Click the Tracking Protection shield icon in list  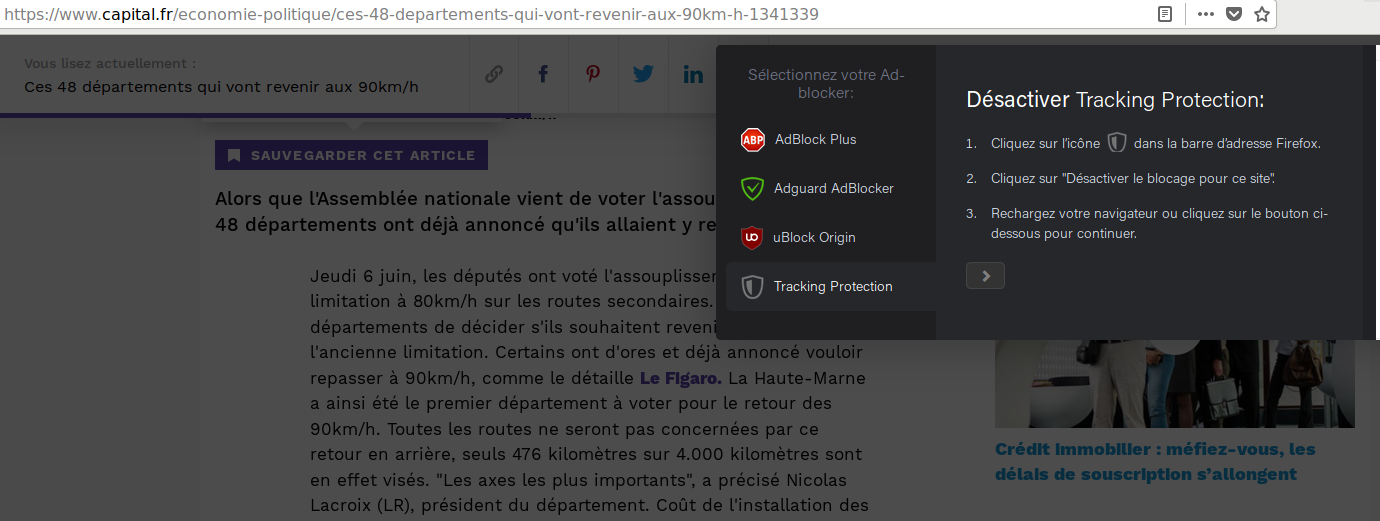752,287
